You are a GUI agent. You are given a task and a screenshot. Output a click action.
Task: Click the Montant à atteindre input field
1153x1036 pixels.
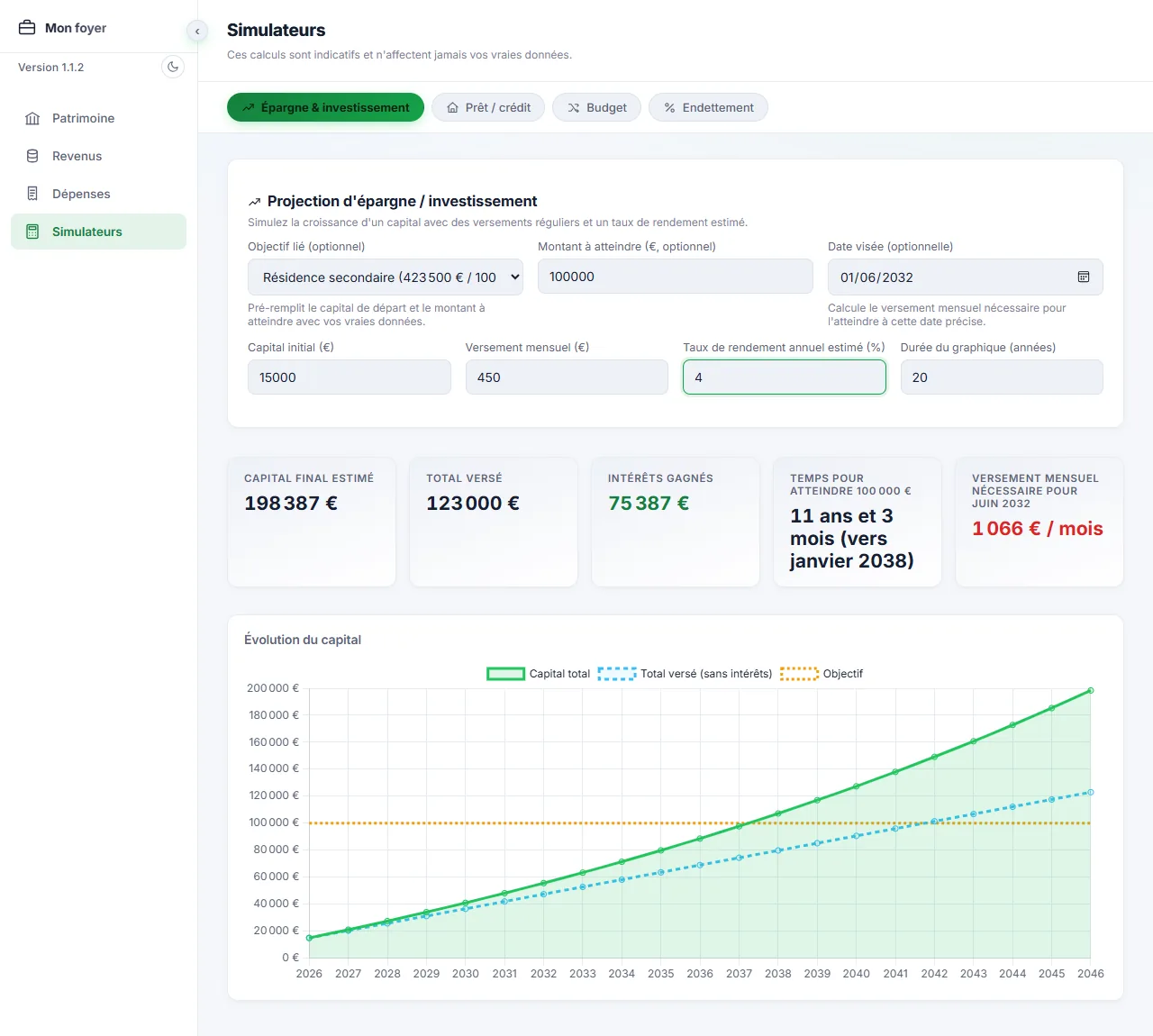pos(676,277)
